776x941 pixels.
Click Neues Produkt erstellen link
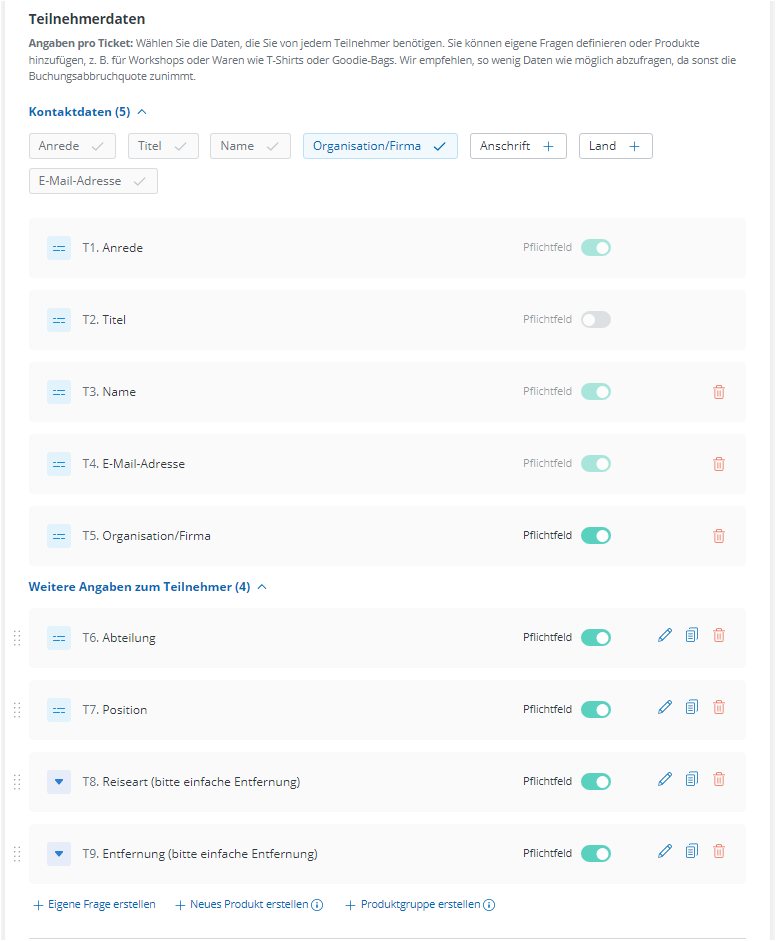pos(241,905)
